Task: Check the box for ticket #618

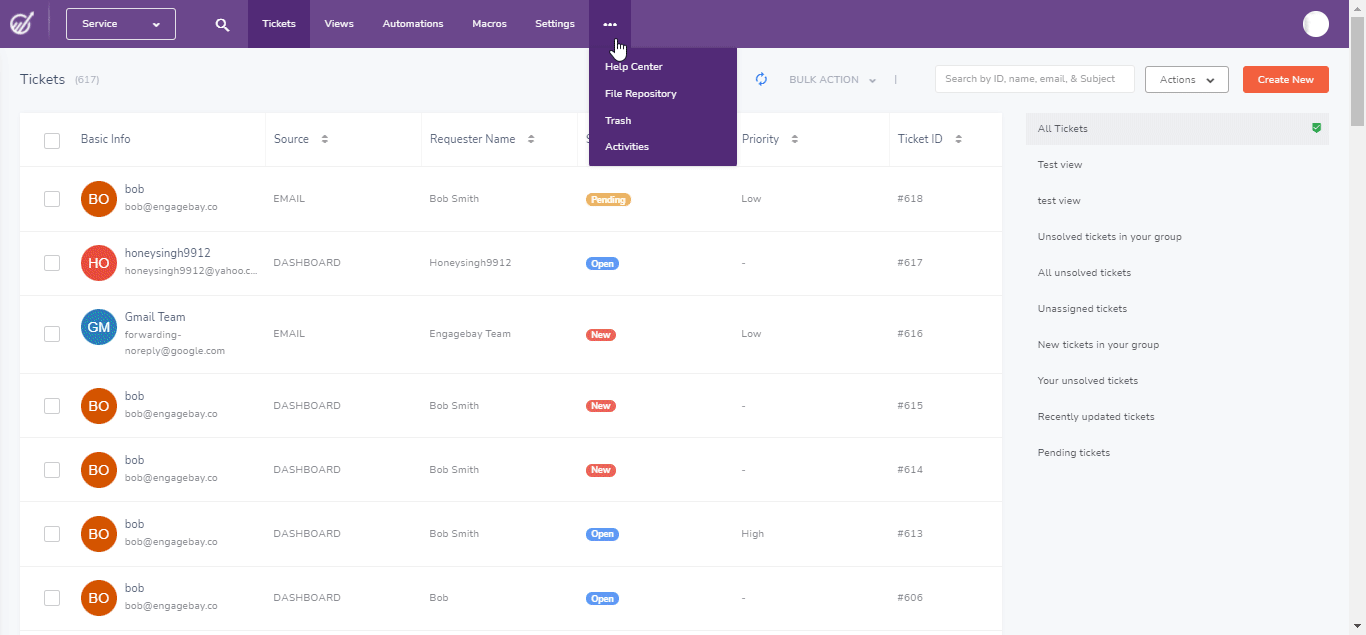Action: (52, 199)
